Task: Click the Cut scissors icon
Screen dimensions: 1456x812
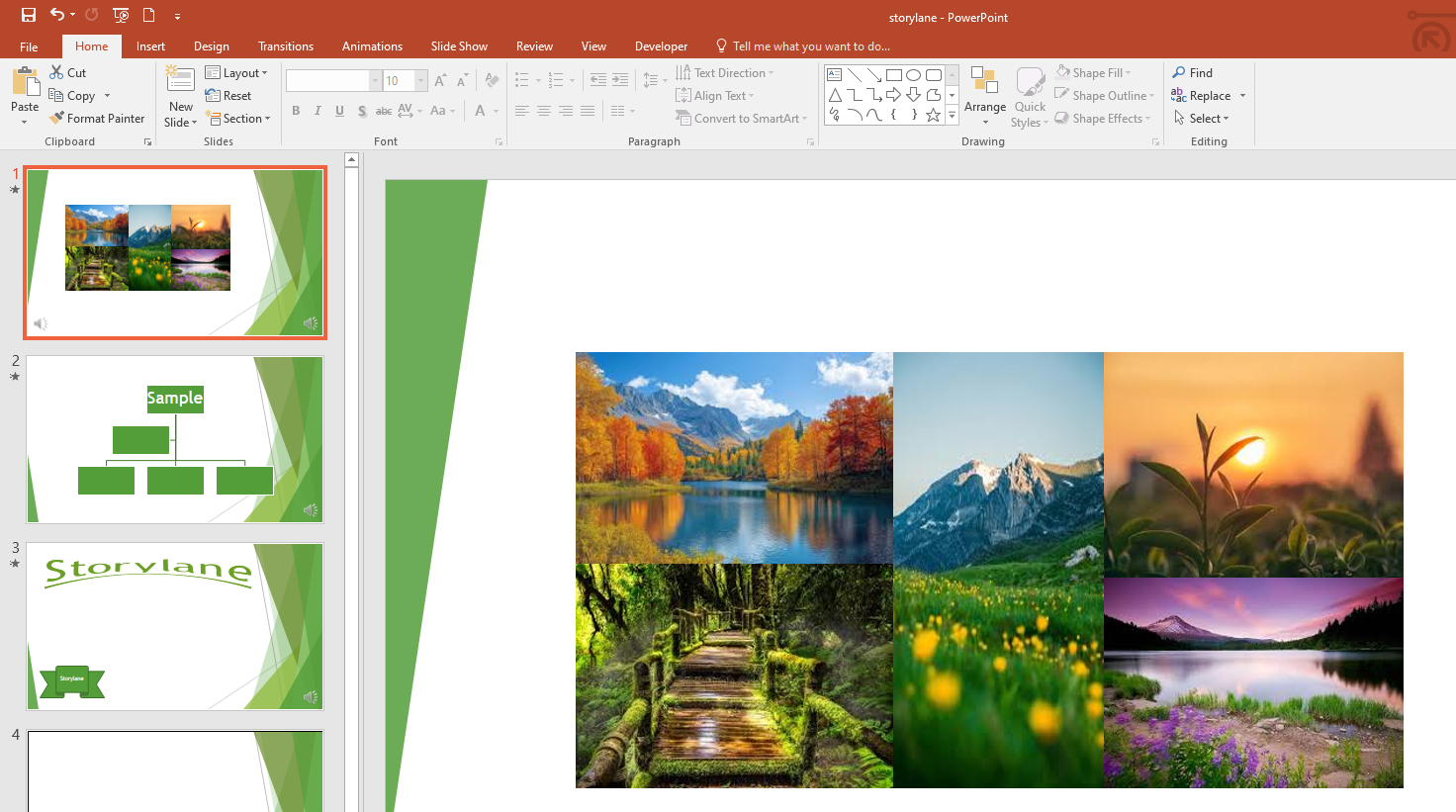Action: (56, 72)
